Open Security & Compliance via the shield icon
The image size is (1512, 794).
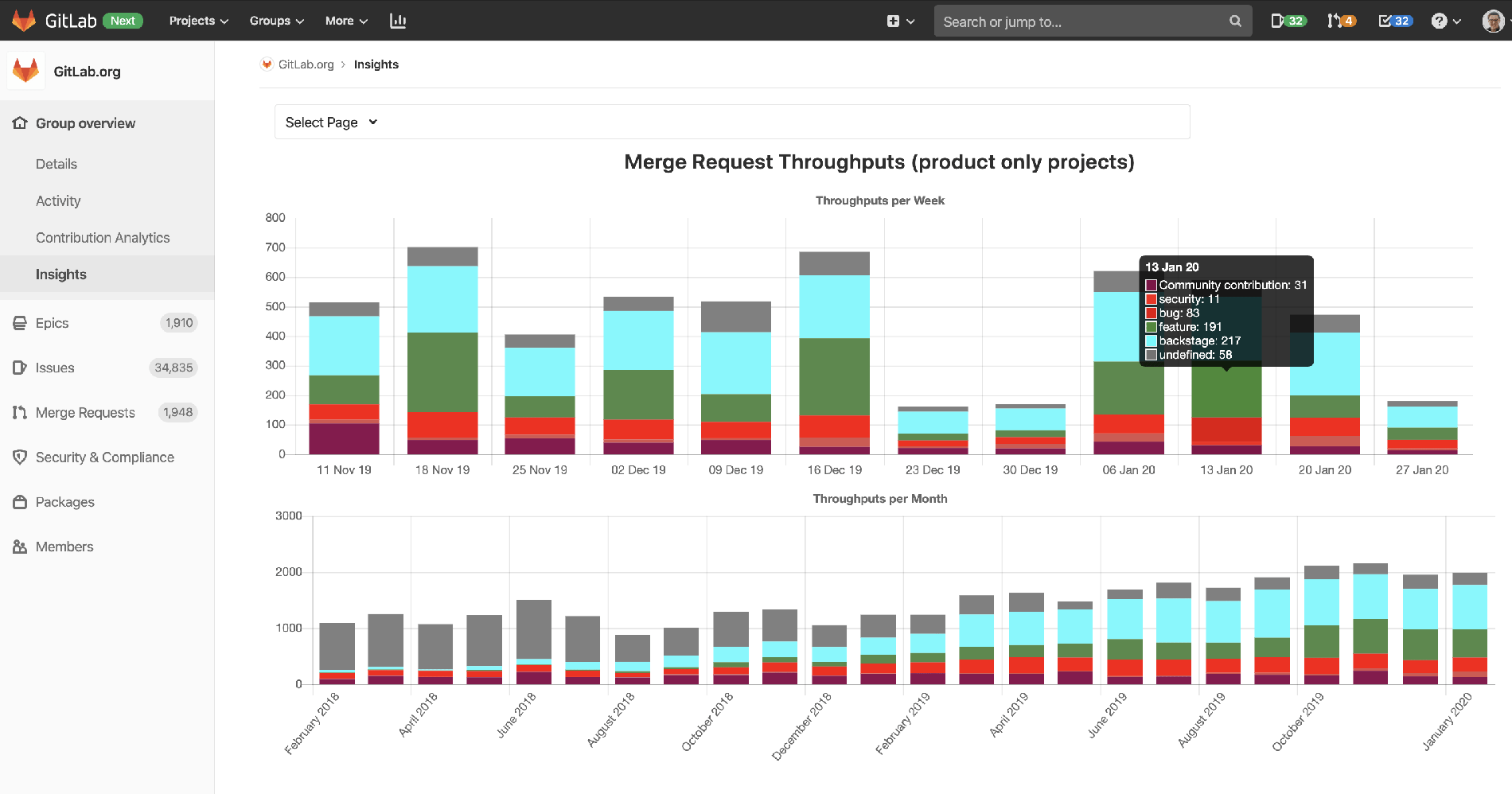click(x=20, y=457)
